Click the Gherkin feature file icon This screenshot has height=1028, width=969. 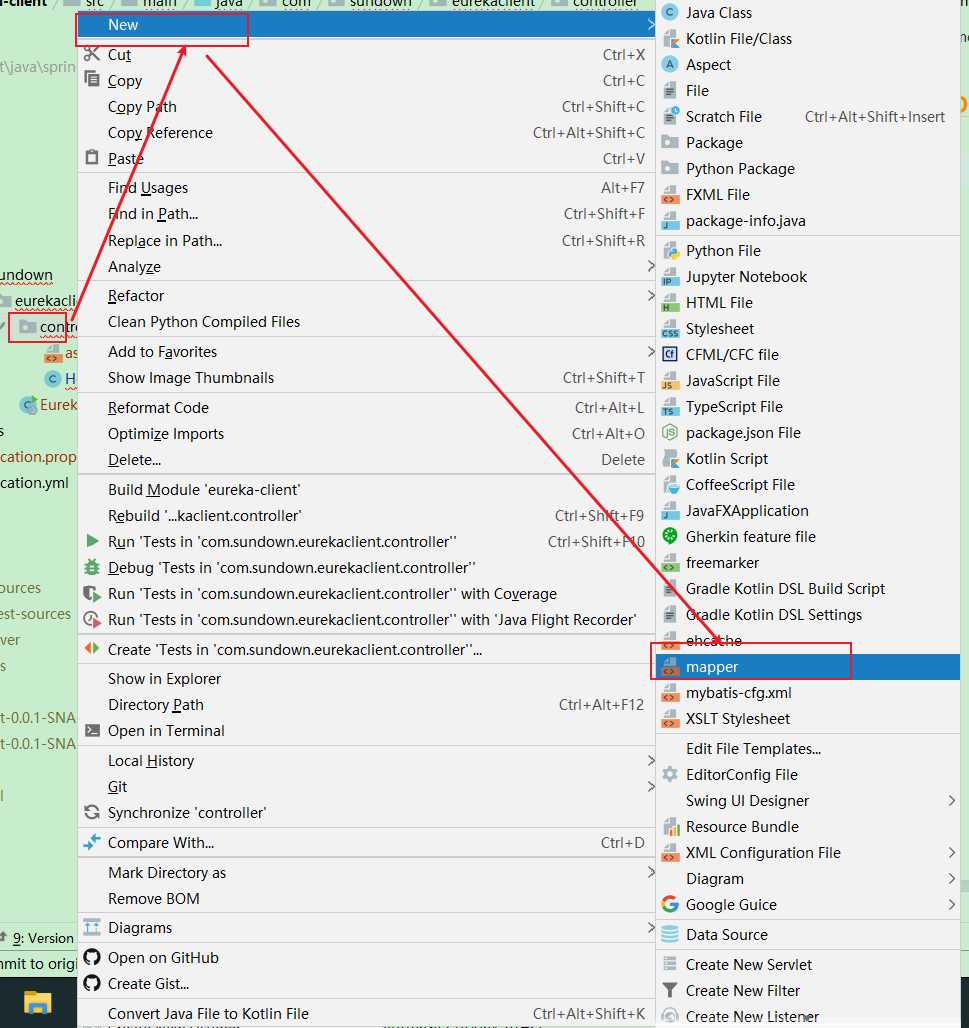click(x=669, y=536)
